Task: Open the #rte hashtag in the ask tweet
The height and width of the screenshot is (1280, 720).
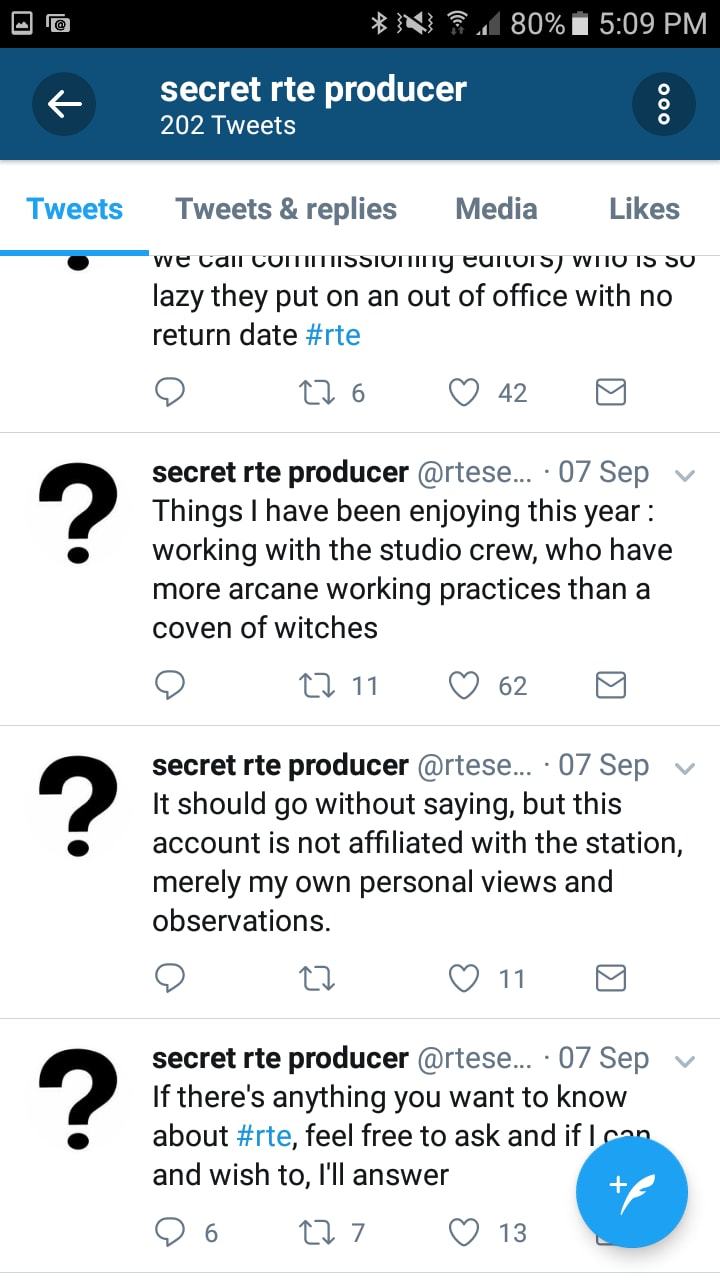Action: coord(265,1136)
